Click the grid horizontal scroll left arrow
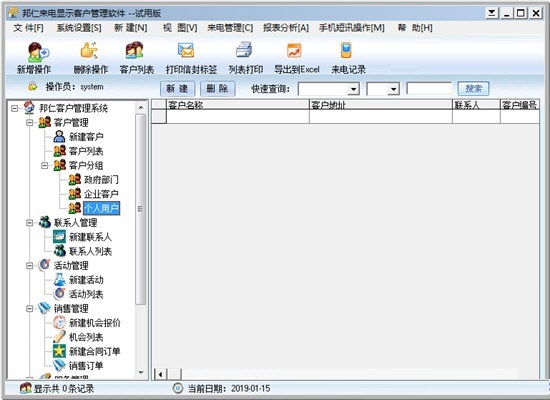 point(160,374)
